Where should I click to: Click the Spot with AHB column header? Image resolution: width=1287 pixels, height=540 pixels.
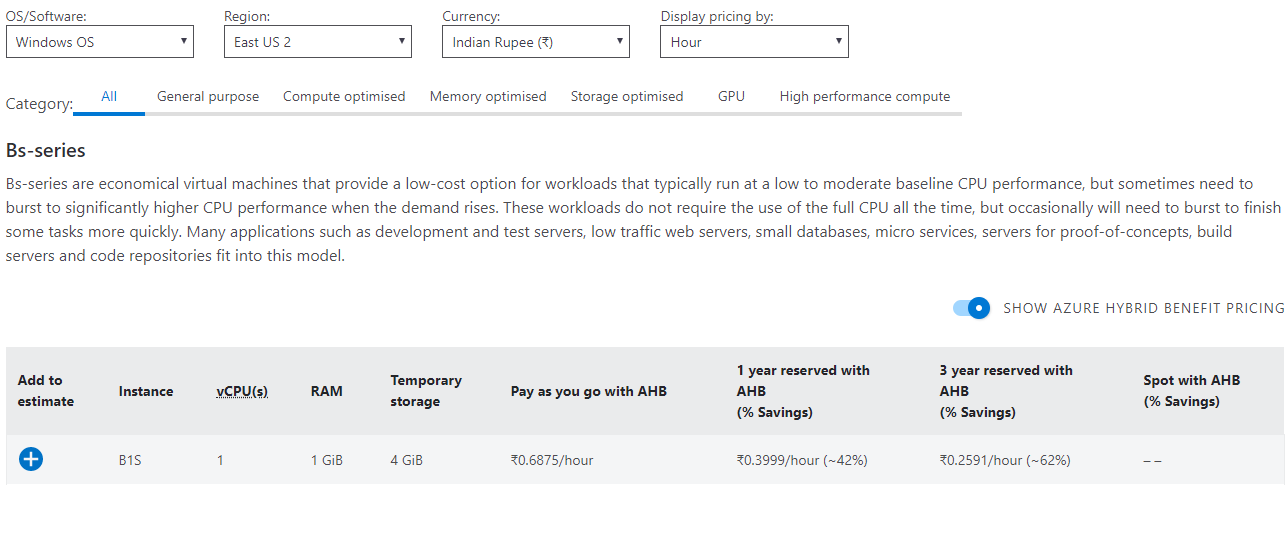coord(1191,391)
